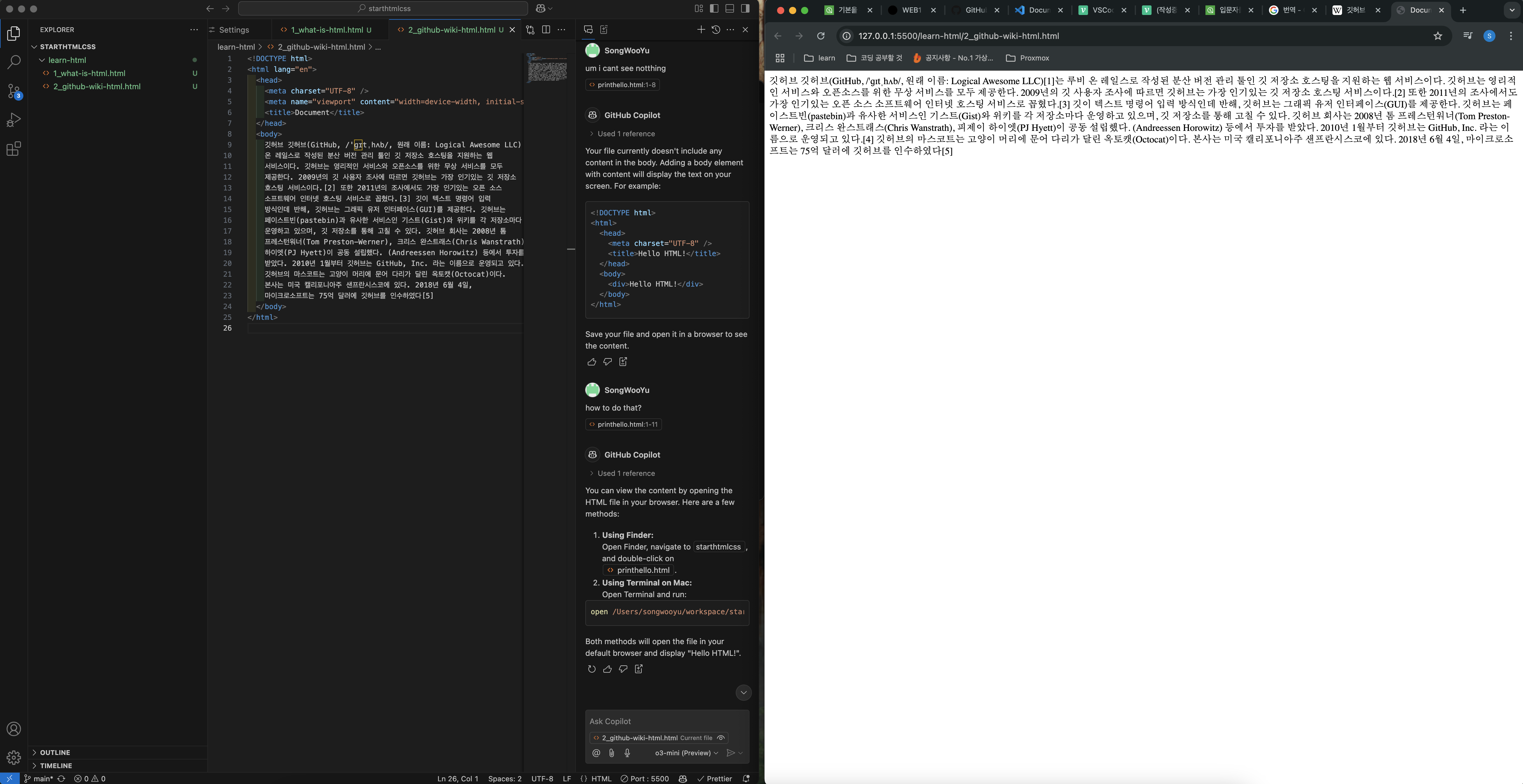
Task: Toggle the bottom panel layout button
Action: click(x=729, y=8)
